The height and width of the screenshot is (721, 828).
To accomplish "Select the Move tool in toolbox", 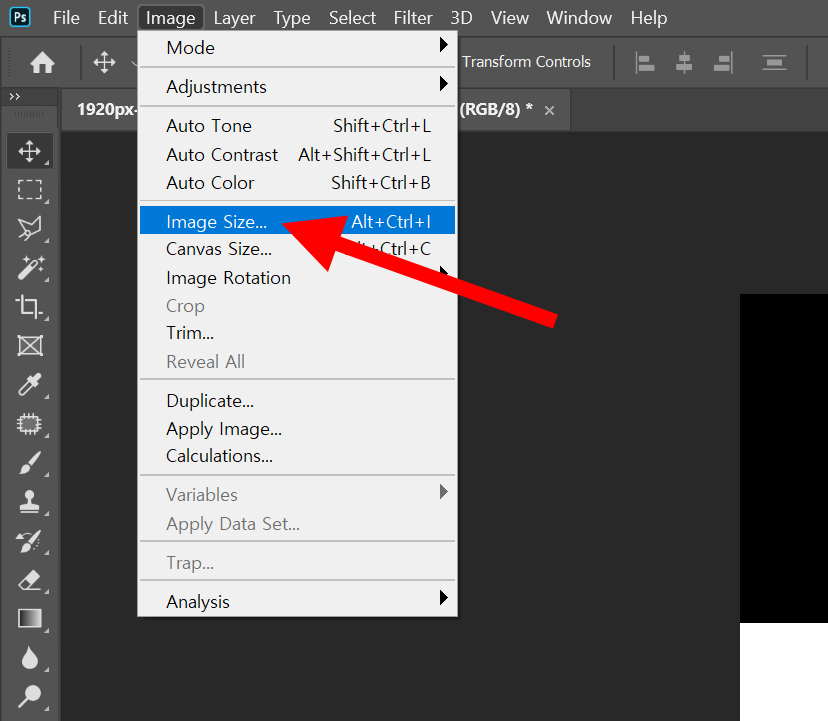I will coord(30,151).
